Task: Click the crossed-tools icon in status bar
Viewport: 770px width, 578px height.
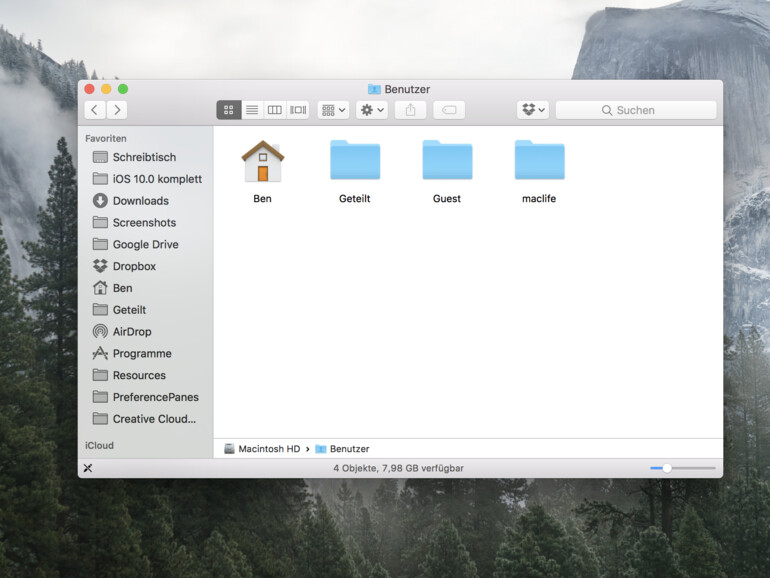Action: coord(88,468)
